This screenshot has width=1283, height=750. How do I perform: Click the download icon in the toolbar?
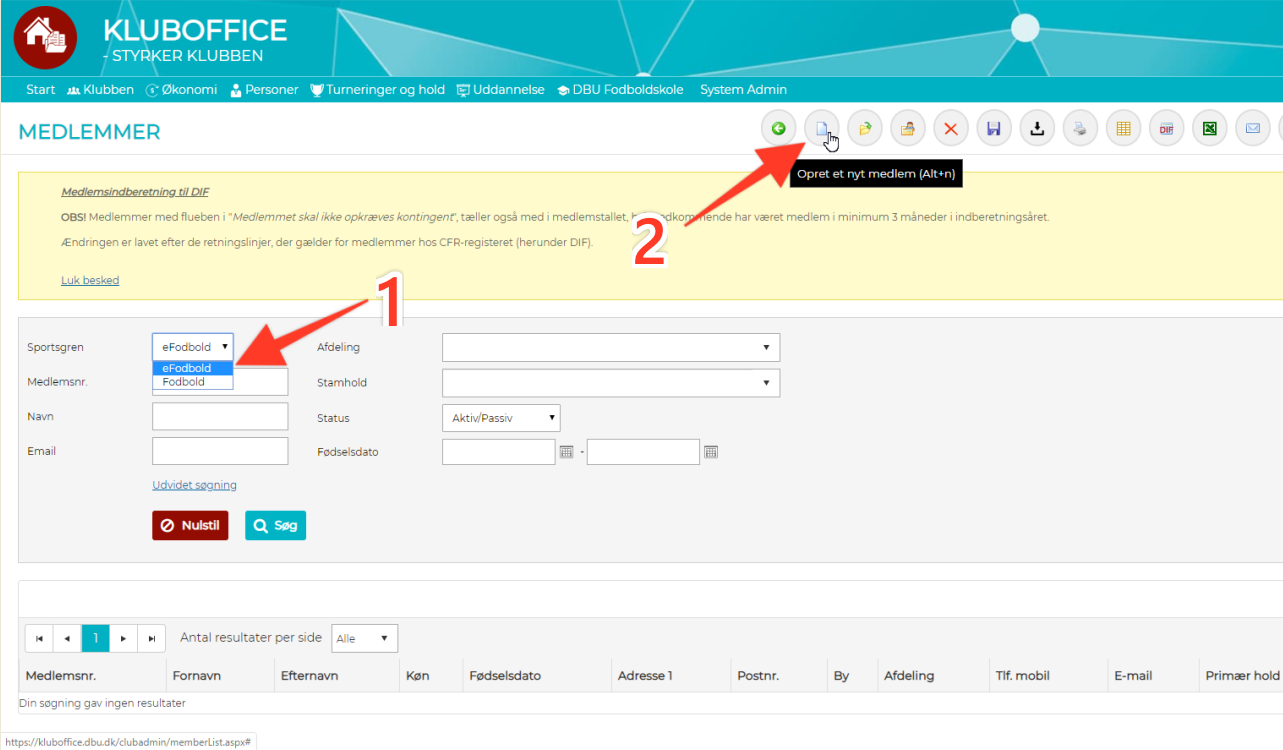pyautogui.click(x=1037, y=129)
